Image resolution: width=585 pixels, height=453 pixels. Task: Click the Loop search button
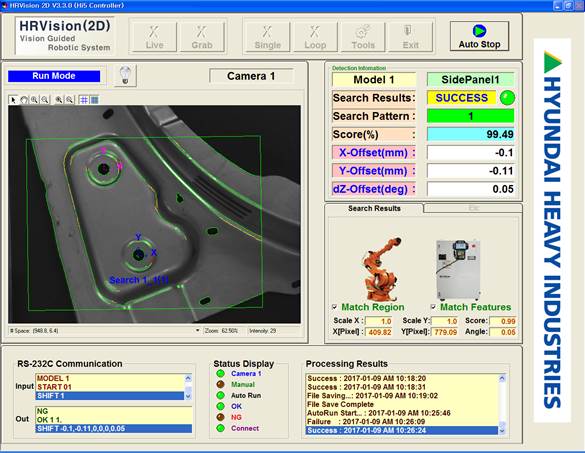(315, 37)
